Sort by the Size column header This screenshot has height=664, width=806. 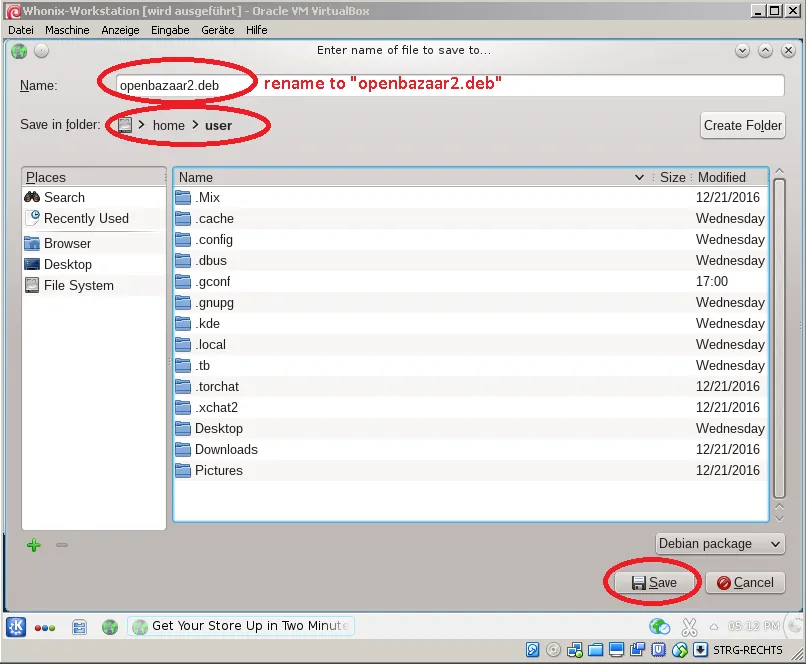tap(672, 177)
